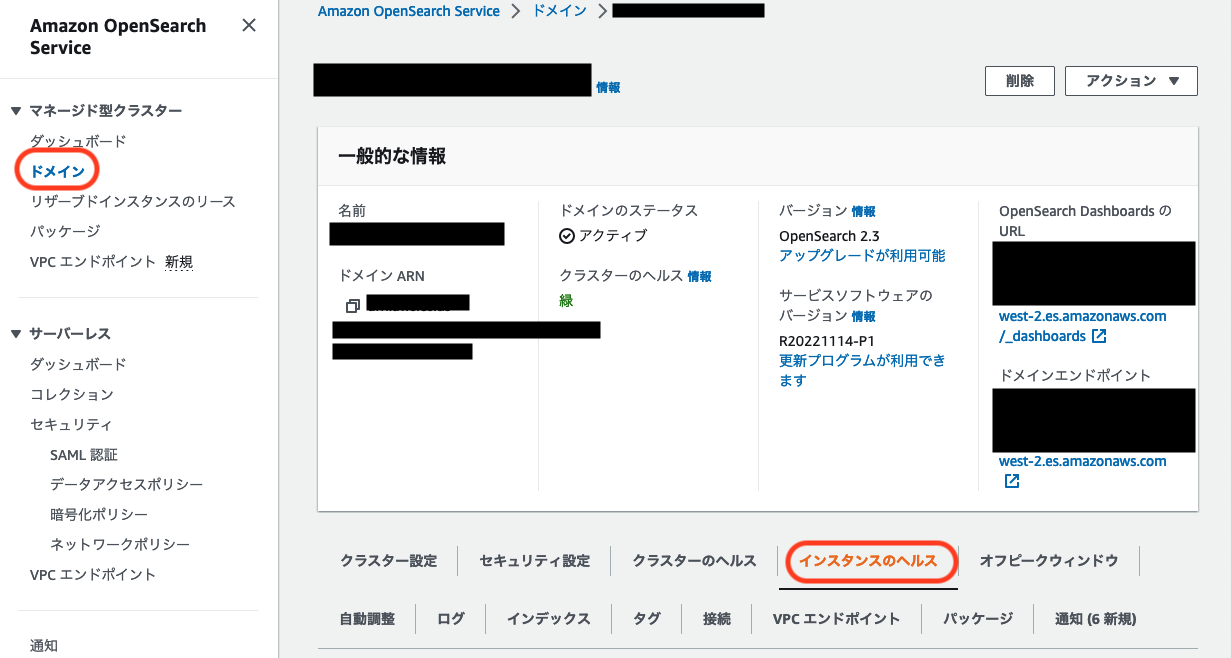The height and width of the screenshot is (658, 1231).
Task: Open データアクセスポリシー page
Action: click(x=126, y=484)
